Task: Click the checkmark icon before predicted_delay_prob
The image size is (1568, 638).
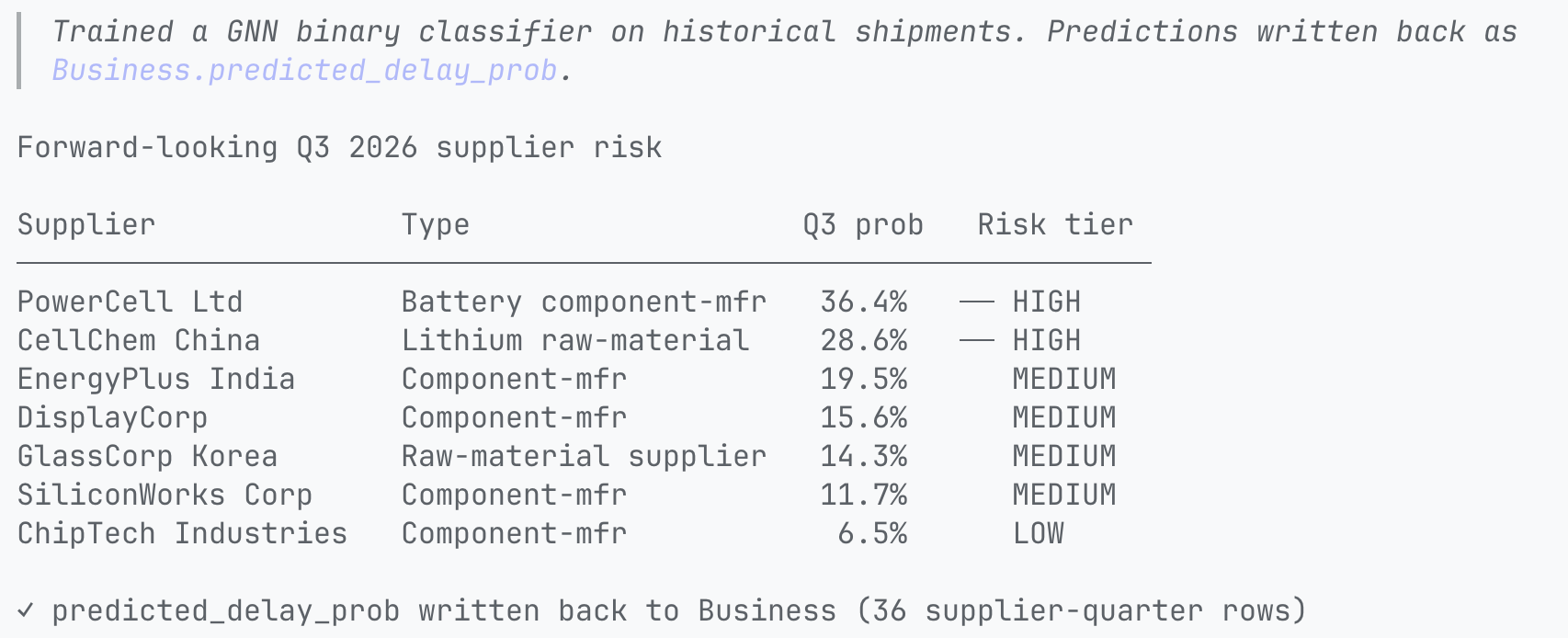Action: coord(26,610)
